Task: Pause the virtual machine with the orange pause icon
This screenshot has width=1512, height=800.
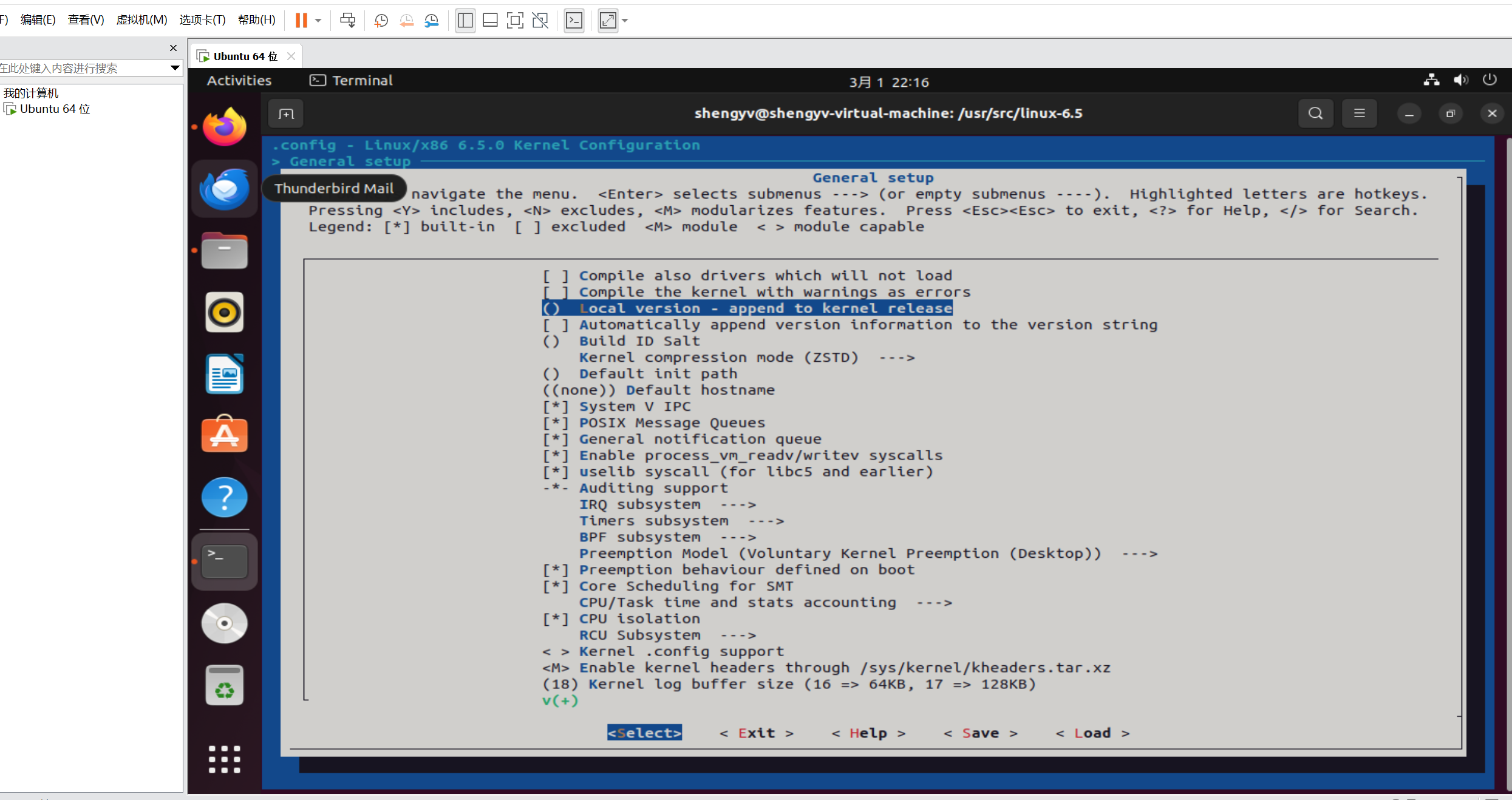Action: (301, 20)
